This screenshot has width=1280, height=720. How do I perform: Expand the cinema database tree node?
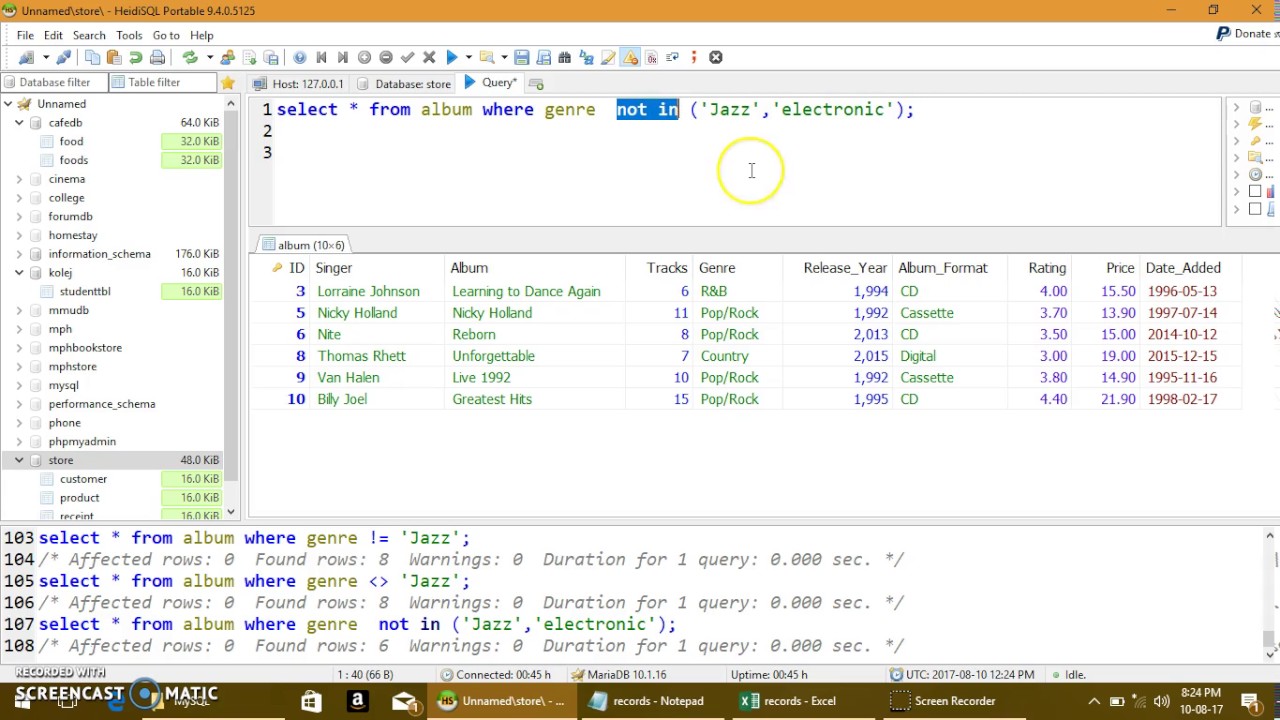click(19, 179)
